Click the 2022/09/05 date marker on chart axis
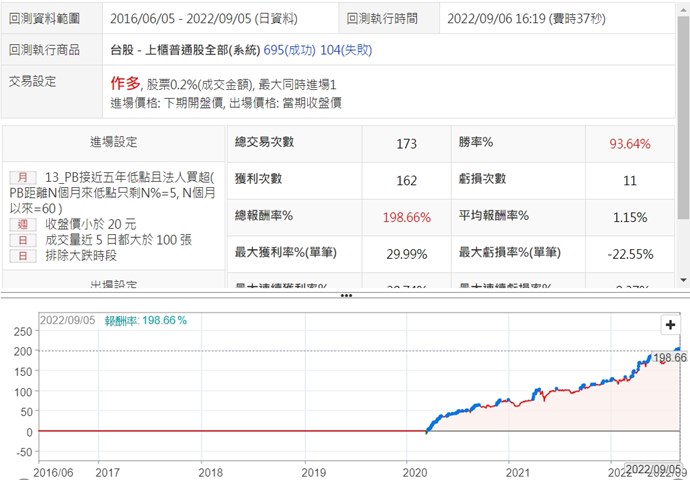The width and height of the screenshot is (690, 480). (x=653, y=469)
